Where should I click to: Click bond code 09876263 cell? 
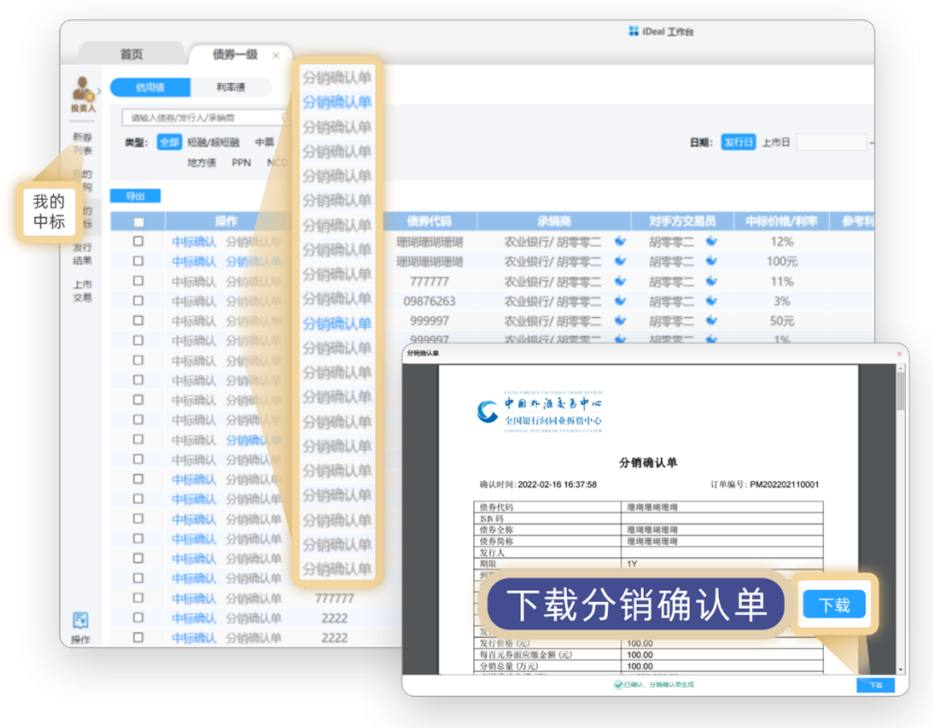[429, 301]
